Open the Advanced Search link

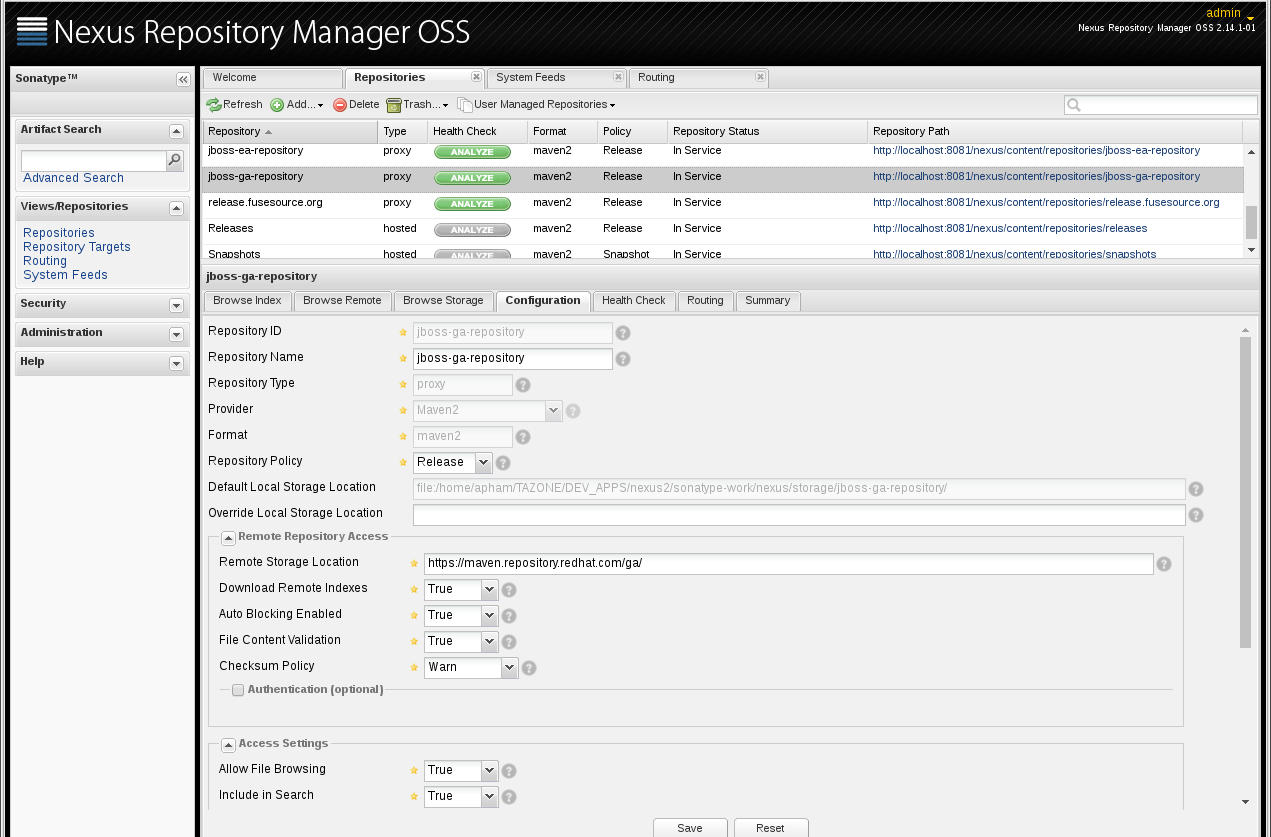pos(73,178)
